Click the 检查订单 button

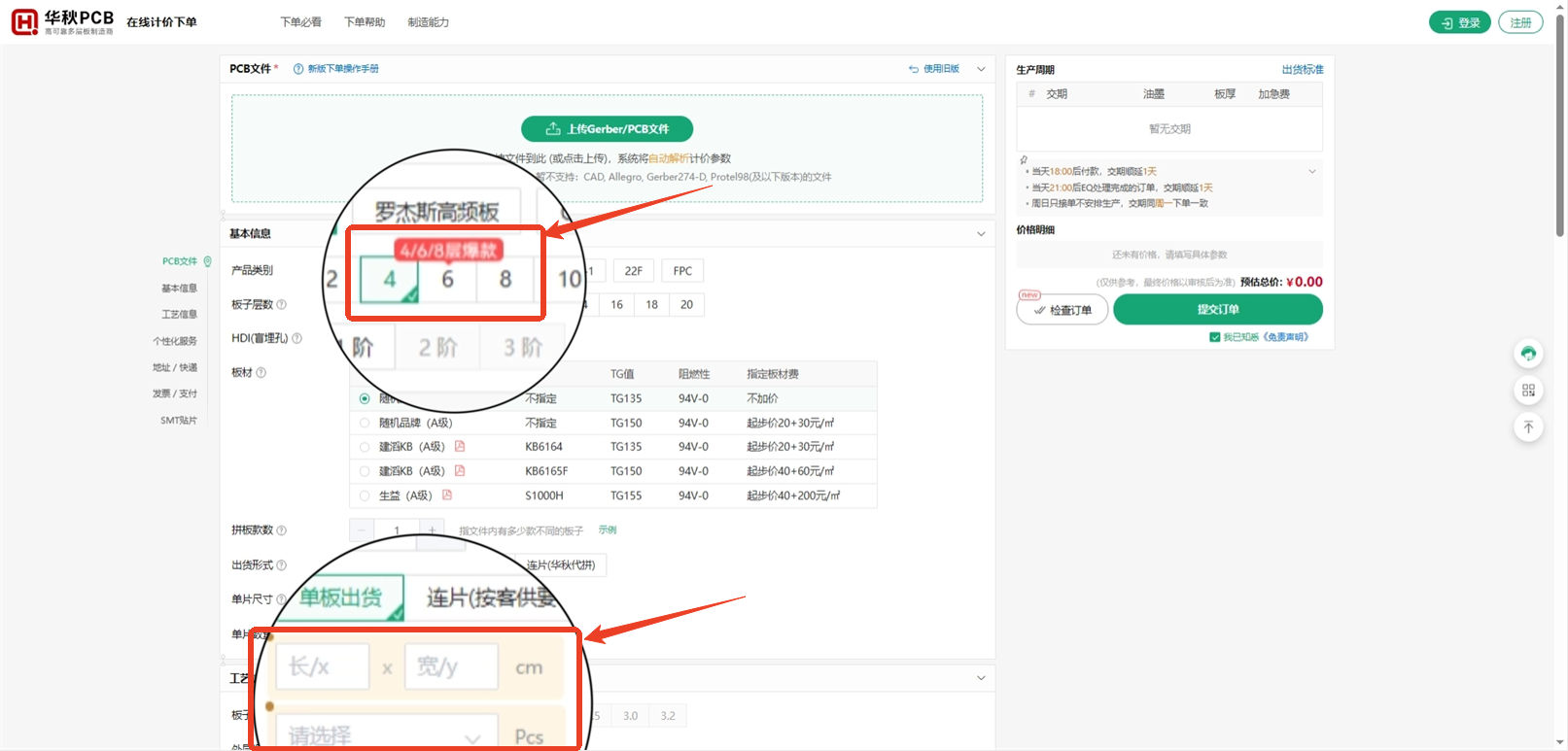point(1063,310)
